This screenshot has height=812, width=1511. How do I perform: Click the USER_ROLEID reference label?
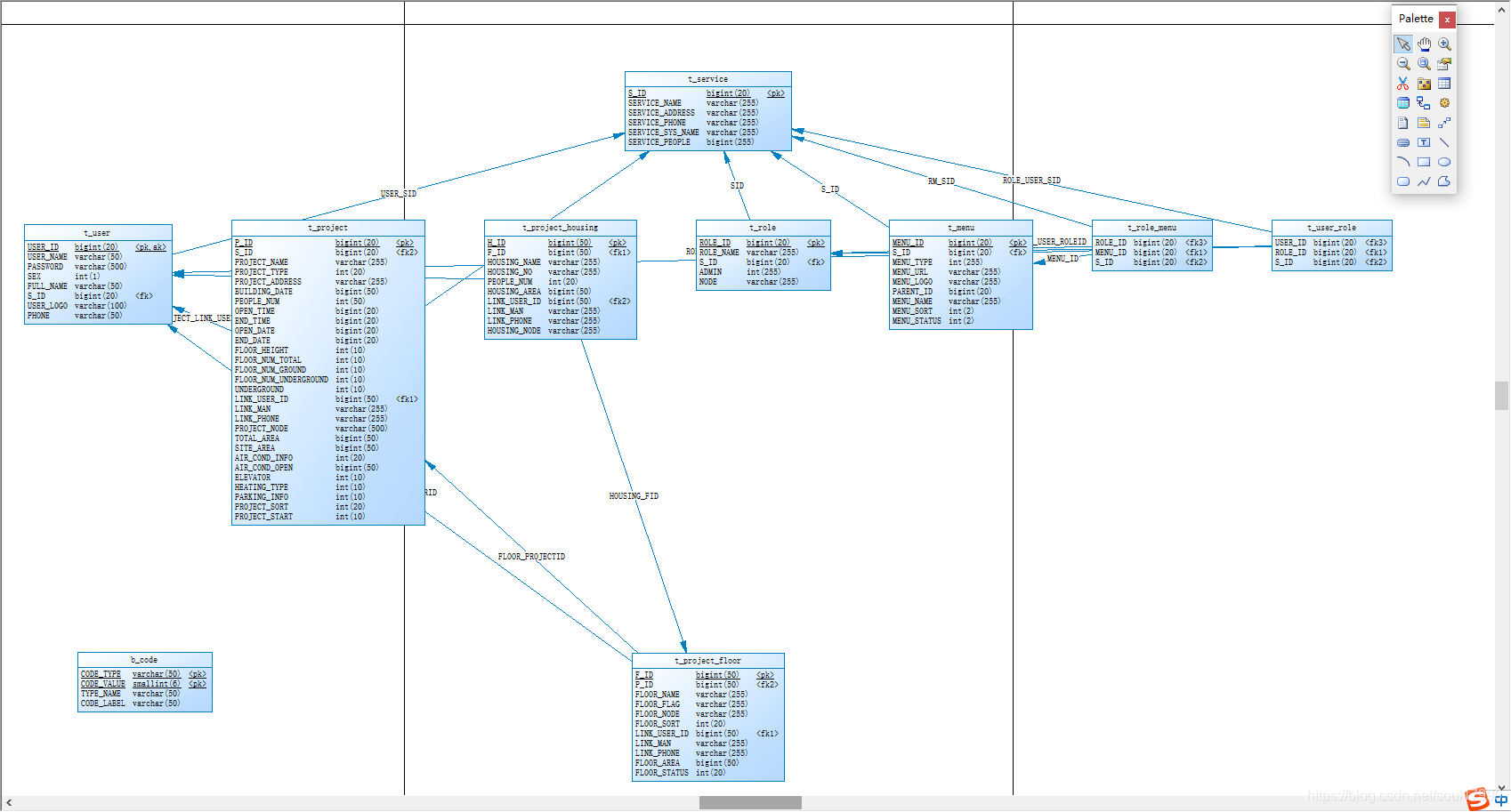[1062, 241]
